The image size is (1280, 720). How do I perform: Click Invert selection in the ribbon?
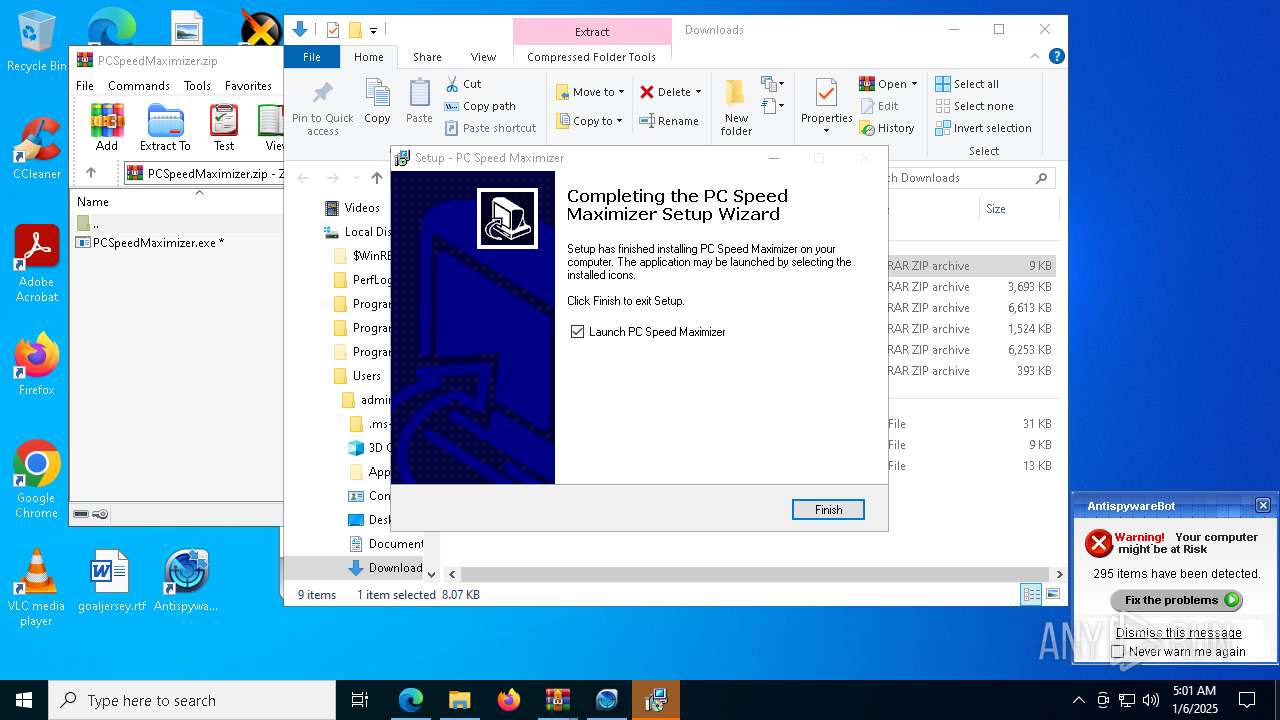tap(983, 128)
